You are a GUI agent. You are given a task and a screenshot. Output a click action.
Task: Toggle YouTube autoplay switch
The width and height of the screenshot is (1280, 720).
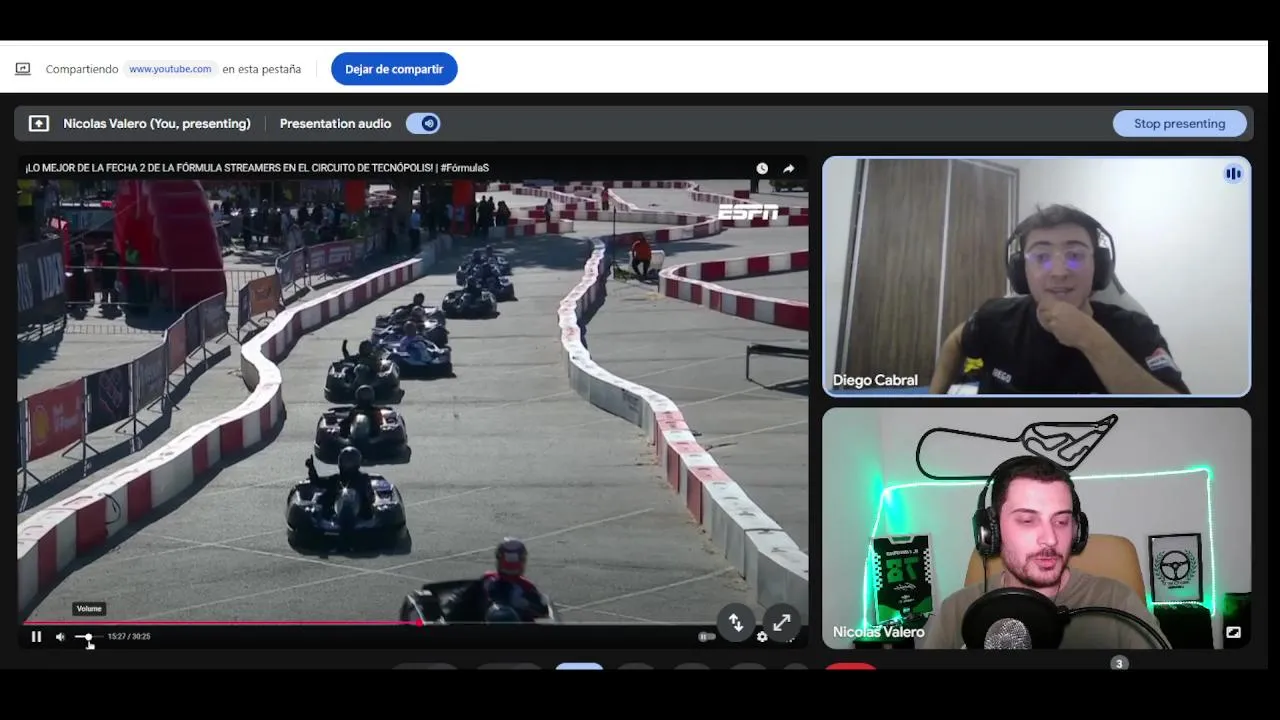pos(706,637)
